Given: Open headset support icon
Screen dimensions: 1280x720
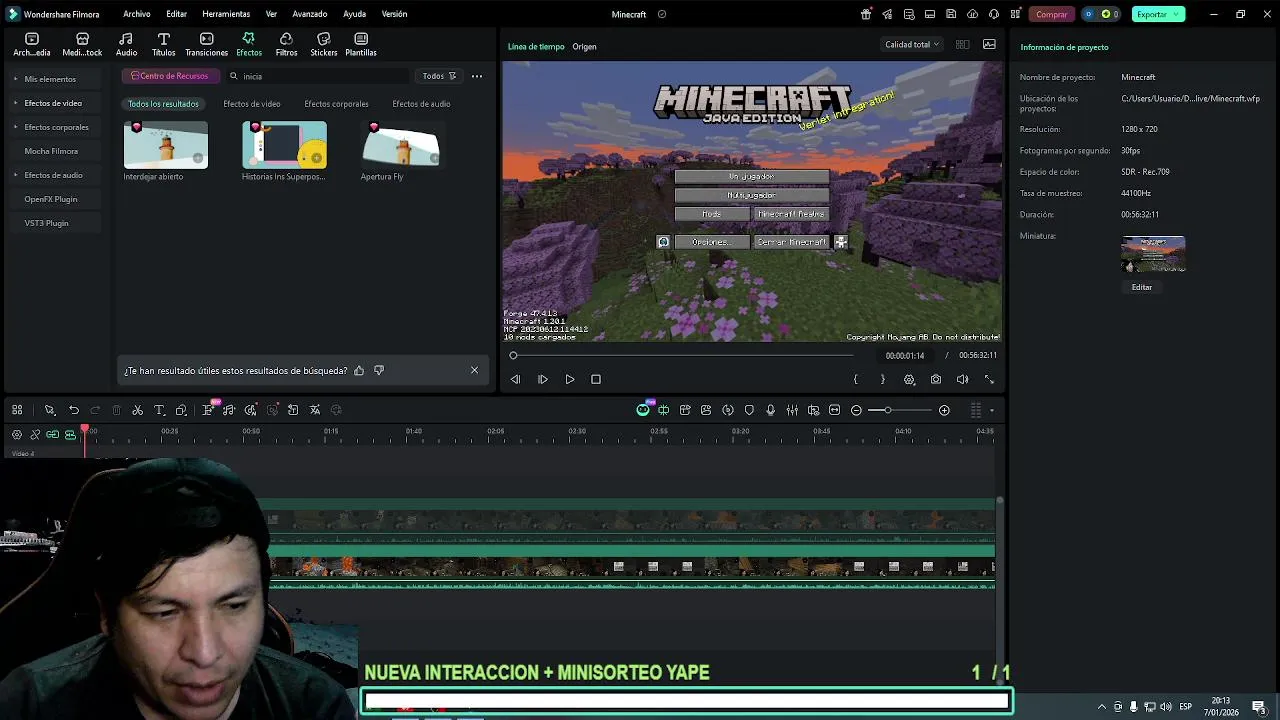Looking at the screenshot, I should tap(993, 14).
